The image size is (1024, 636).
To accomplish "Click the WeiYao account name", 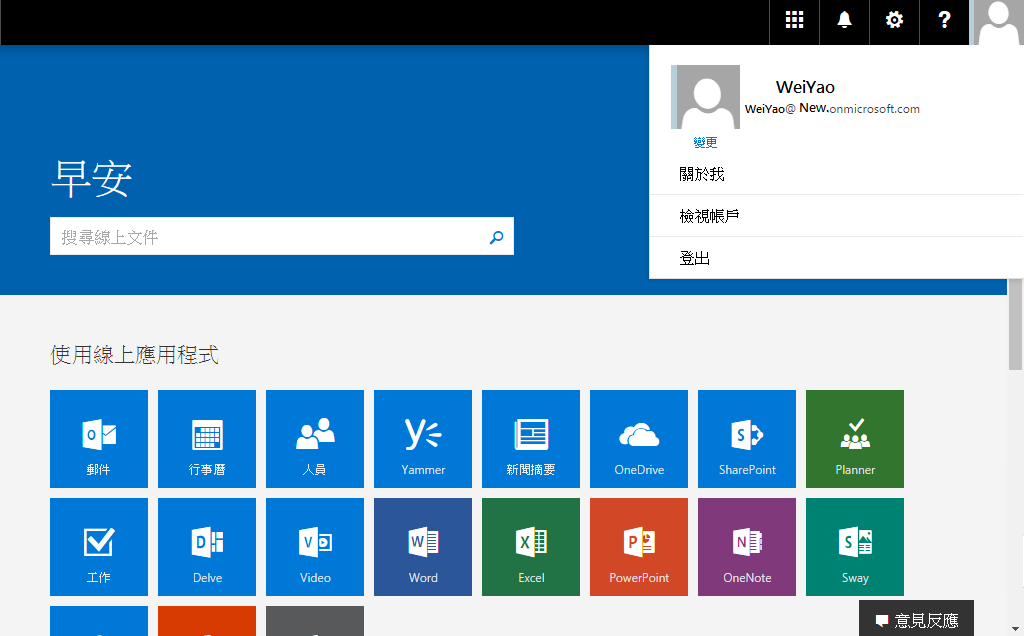I will [x=805, y=87].
